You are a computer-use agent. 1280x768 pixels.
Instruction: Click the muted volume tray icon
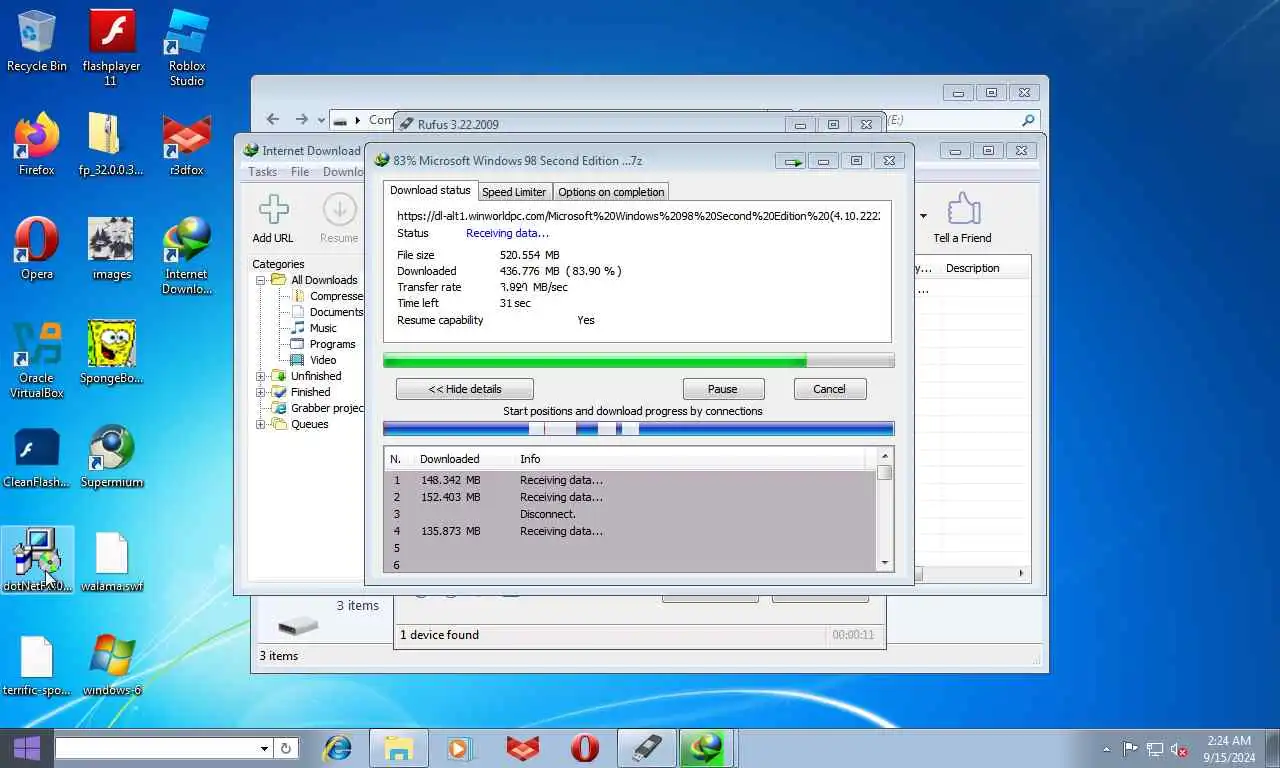click(x=1180, y=749)
